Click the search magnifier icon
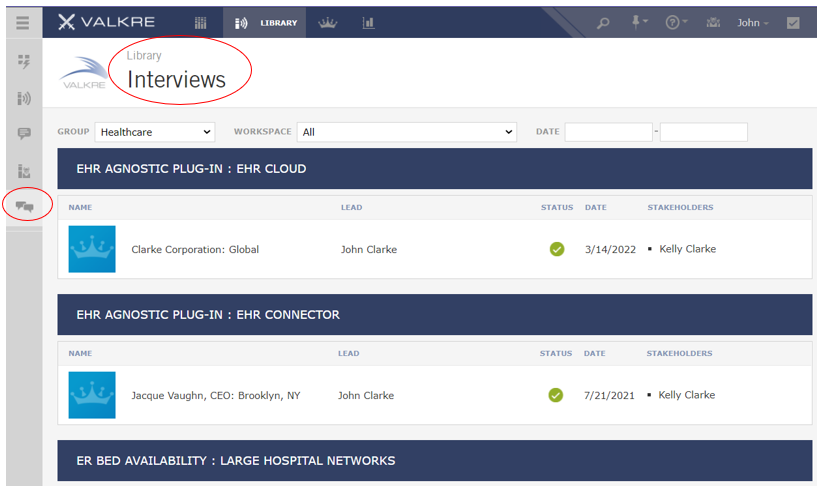Image resolution: width=817 pixels, height=486 pixels. coord(603,23)
